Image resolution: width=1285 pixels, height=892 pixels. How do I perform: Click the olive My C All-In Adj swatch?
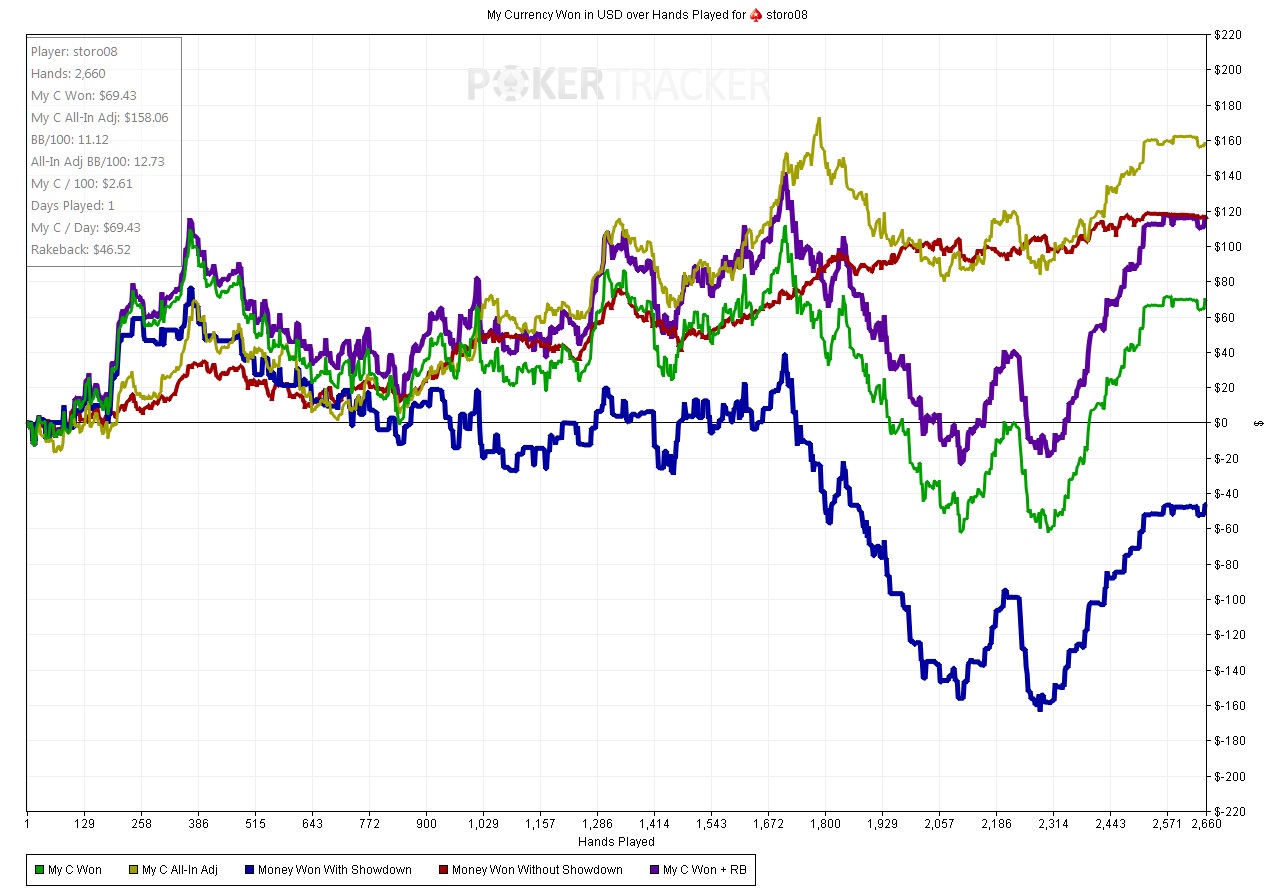(134, 870)
